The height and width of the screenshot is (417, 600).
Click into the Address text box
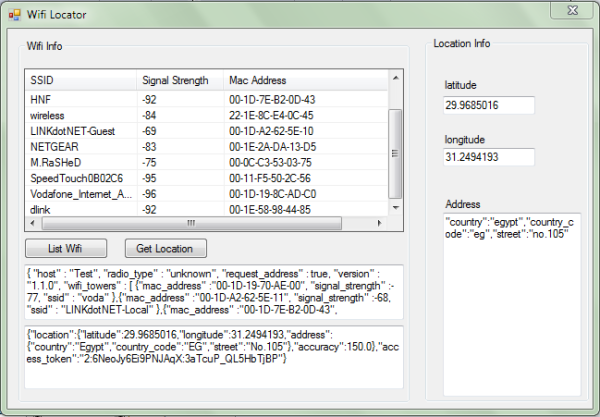coord(512,305)
